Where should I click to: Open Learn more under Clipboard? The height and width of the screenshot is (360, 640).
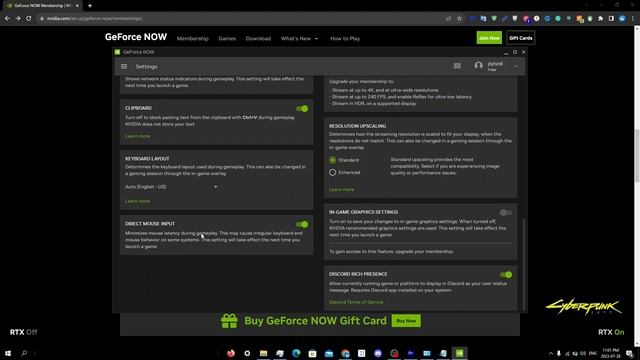coord(138,136)
